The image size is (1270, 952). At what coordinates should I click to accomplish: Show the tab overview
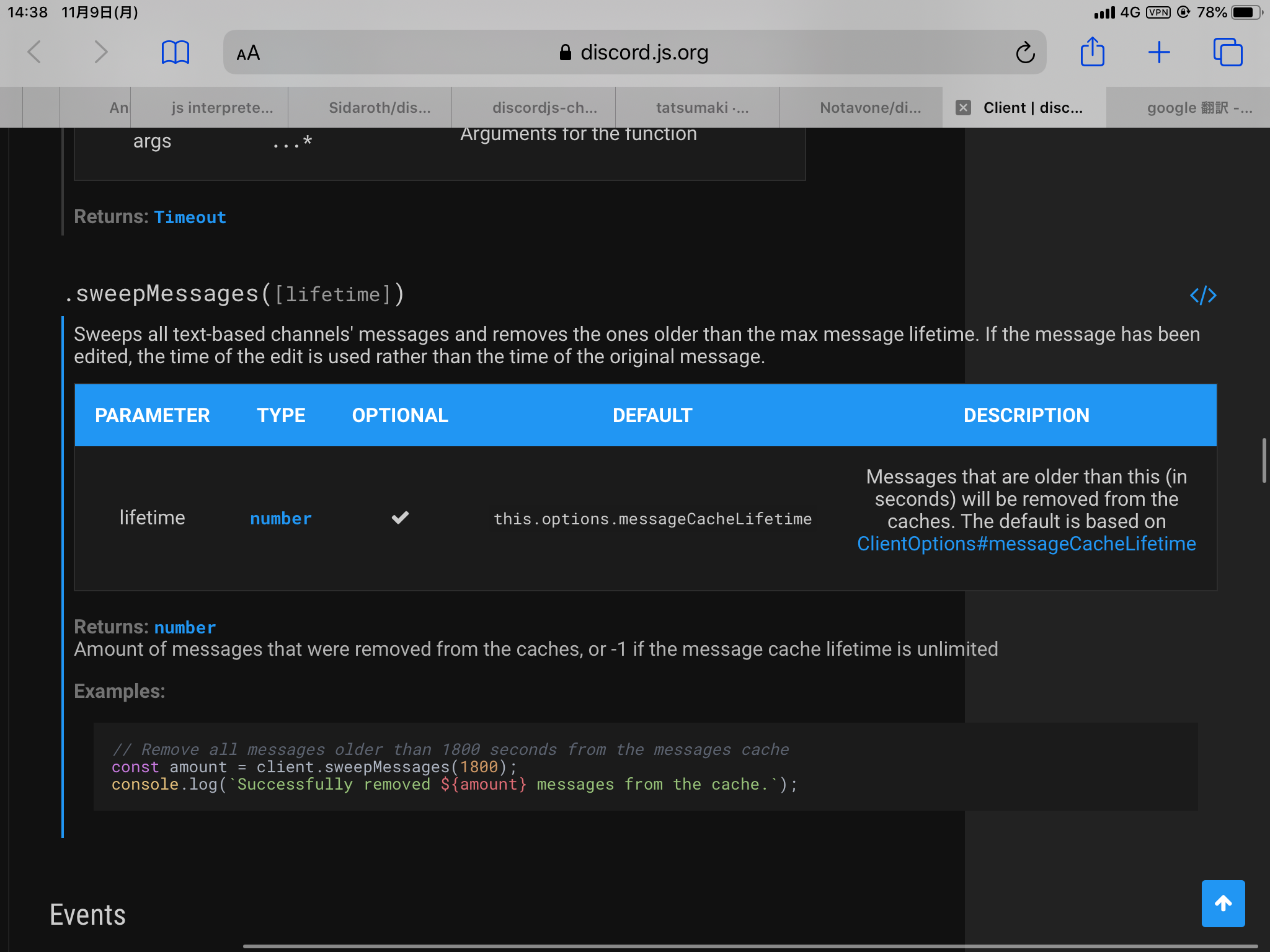[1227, 52]
